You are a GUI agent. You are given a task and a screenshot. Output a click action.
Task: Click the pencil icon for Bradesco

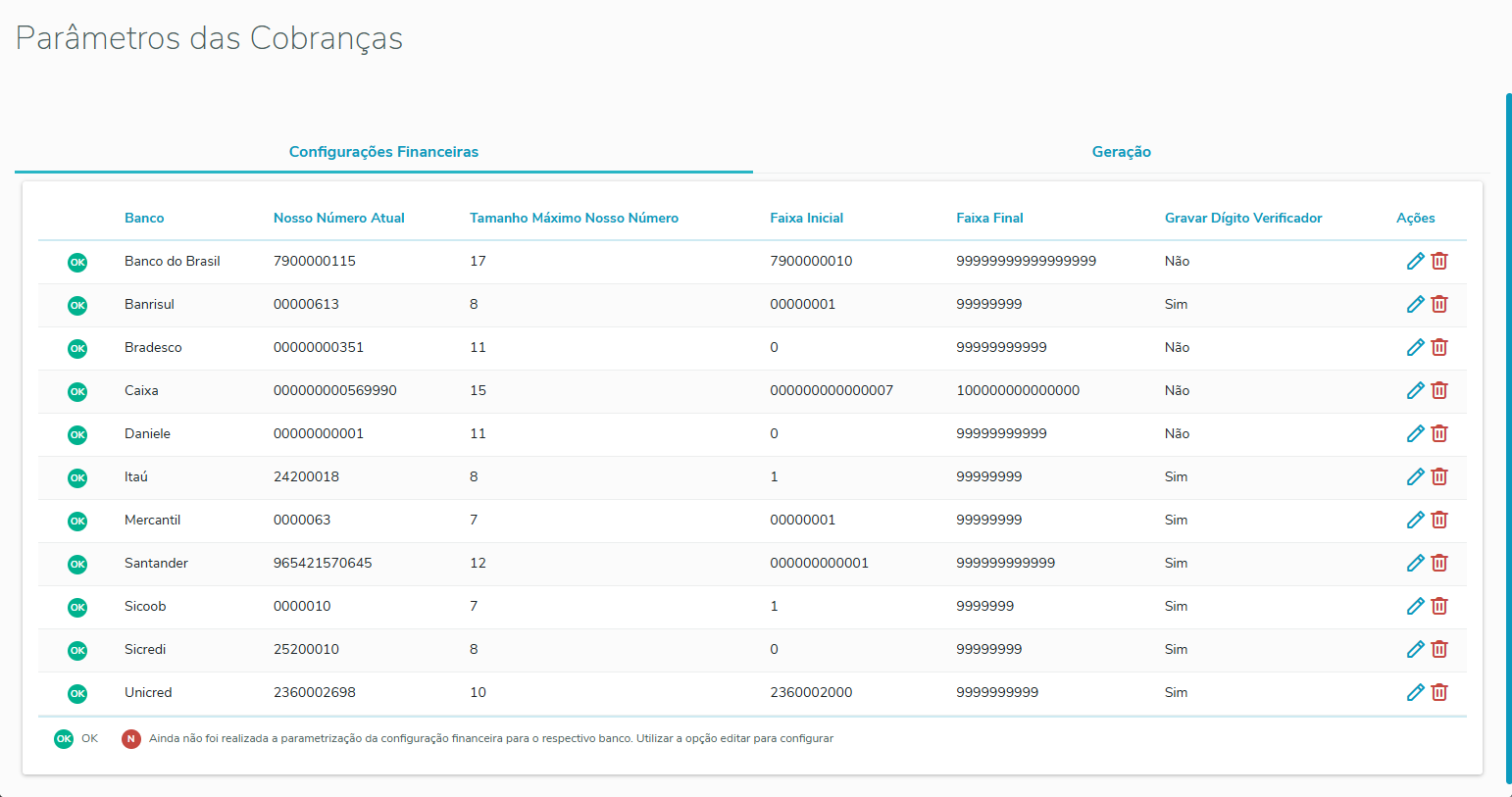tap(1415, 347)
